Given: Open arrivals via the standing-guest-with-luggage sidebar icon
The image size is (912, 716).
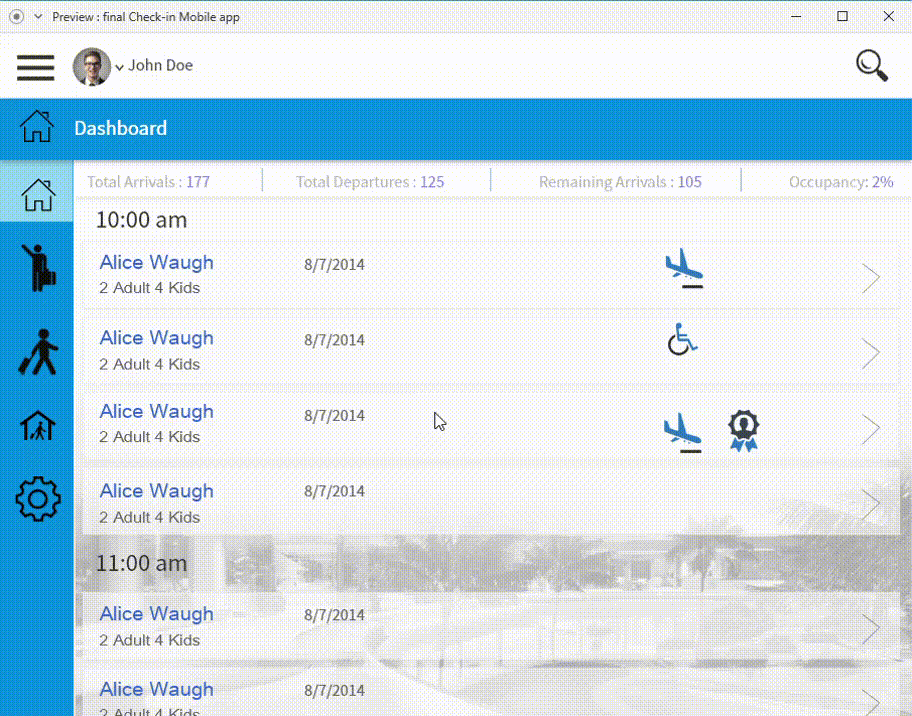Looking at the screenshot, I should [x=37, y=268].
